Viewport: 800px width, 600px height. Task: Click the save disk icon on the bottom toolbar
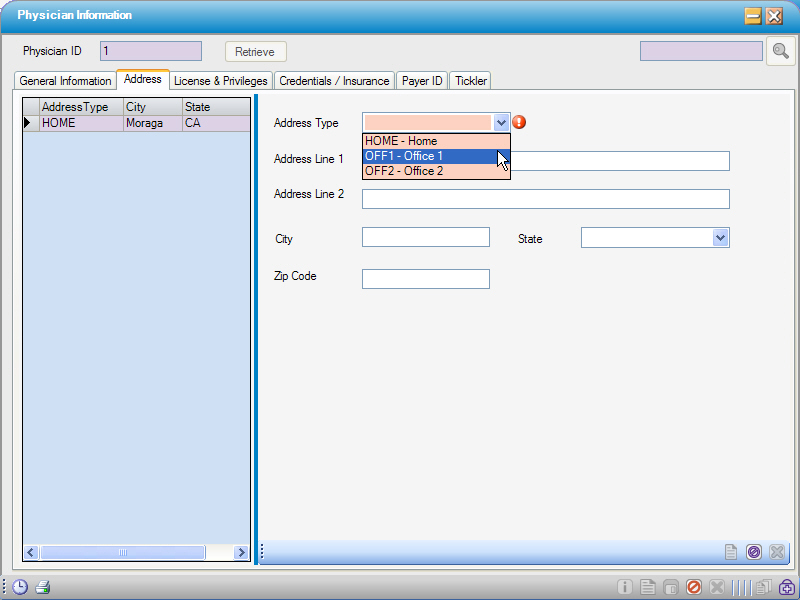(x=671, y=587)
